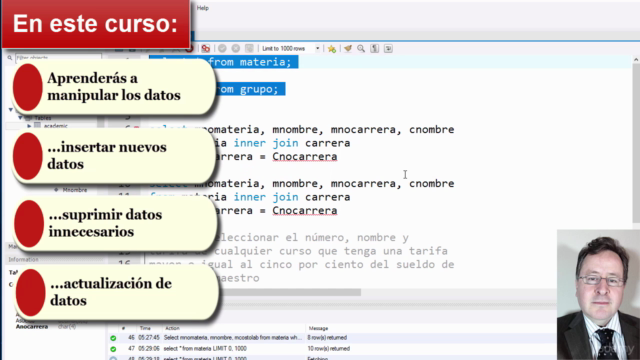Click the toggle autocommit icon with red circles
The width and height of the screenshot is (640, 360).
[x=206, y=49]
